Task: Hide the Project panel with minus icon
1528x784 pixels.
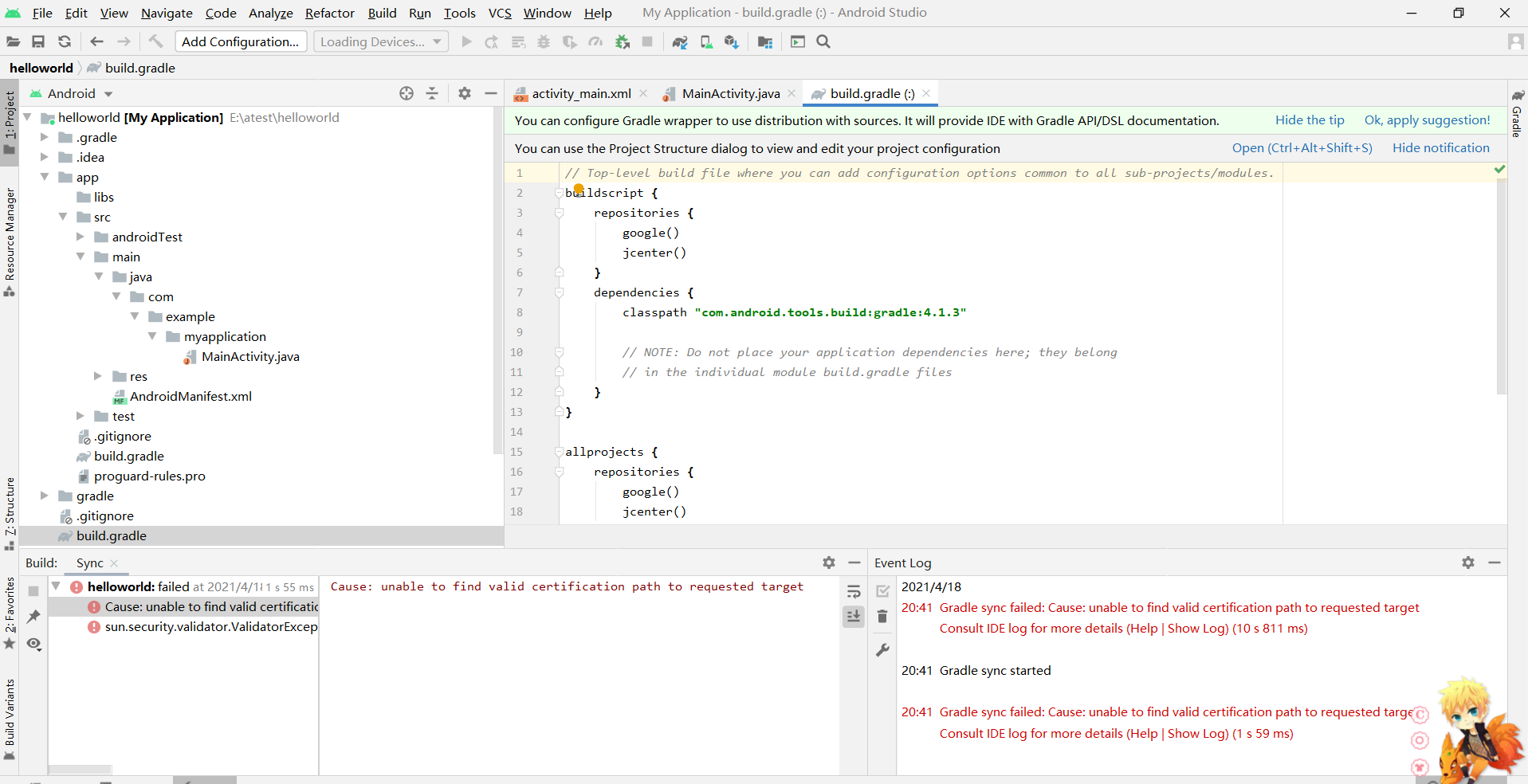Action: click(491, 93)
